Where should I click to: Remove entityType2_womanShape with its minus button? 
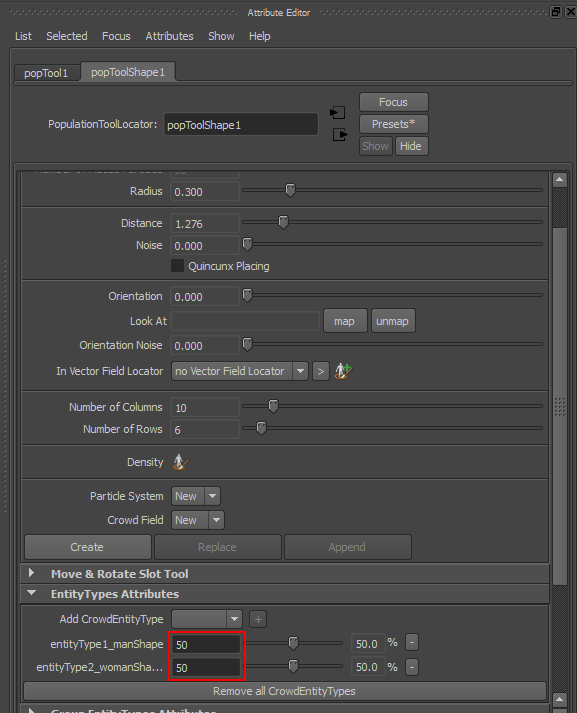[411, 667]
